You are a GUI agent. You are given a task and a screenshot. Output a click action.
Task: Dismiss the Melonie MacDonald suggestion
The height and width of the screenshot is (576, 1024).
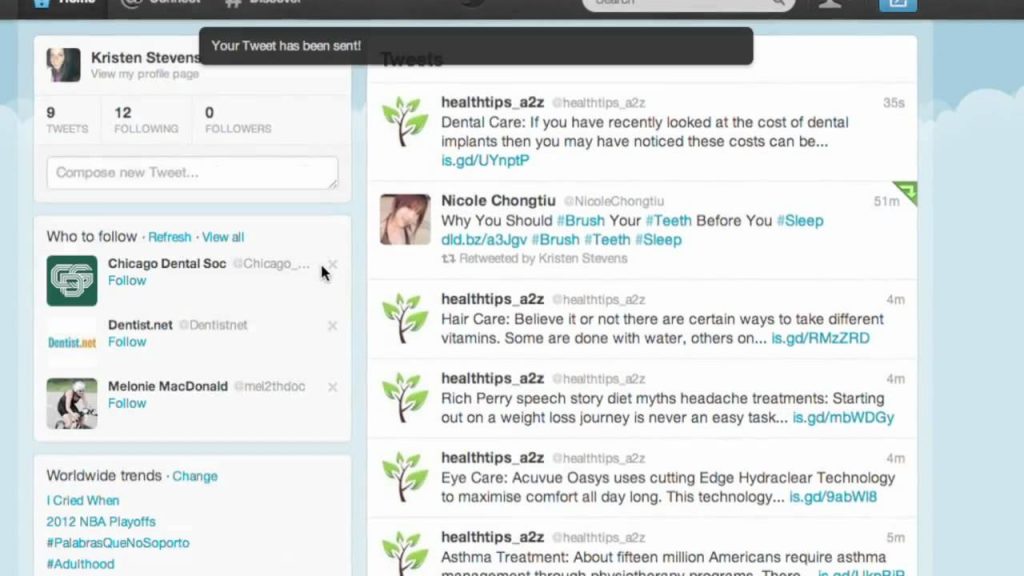tap(332, 387)
